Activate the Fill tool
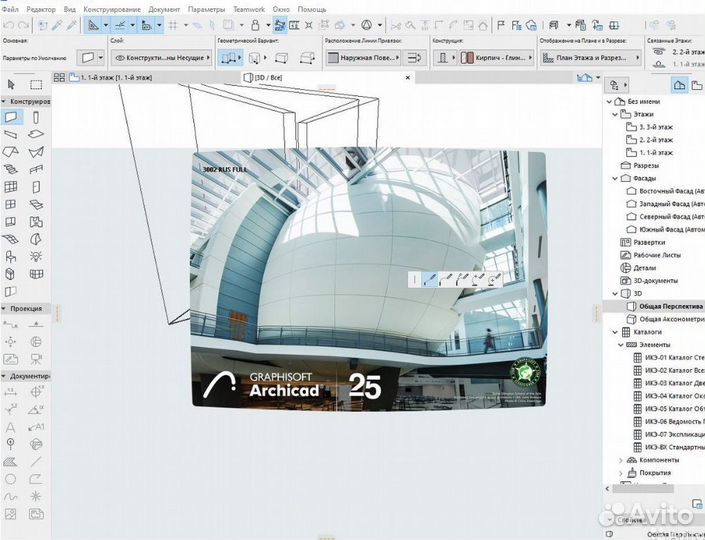 pyautogui.click(x=11, y=462)
